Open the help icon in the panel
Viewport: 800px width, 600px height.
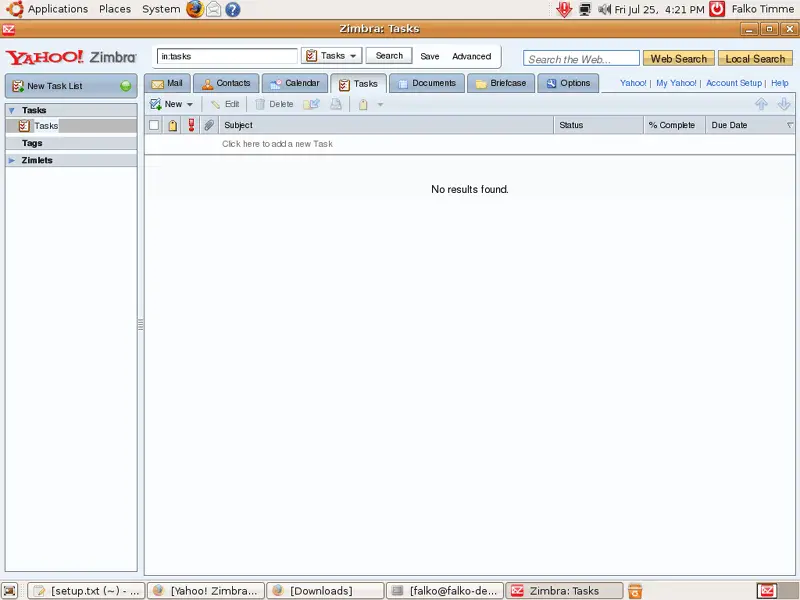pos(233,9)
